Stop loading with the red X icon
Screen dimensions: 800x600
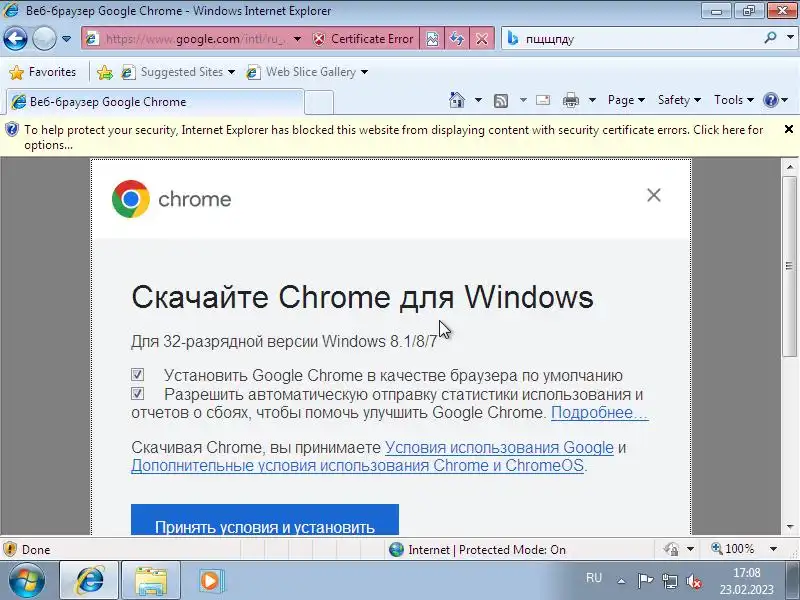coord(481,39)
